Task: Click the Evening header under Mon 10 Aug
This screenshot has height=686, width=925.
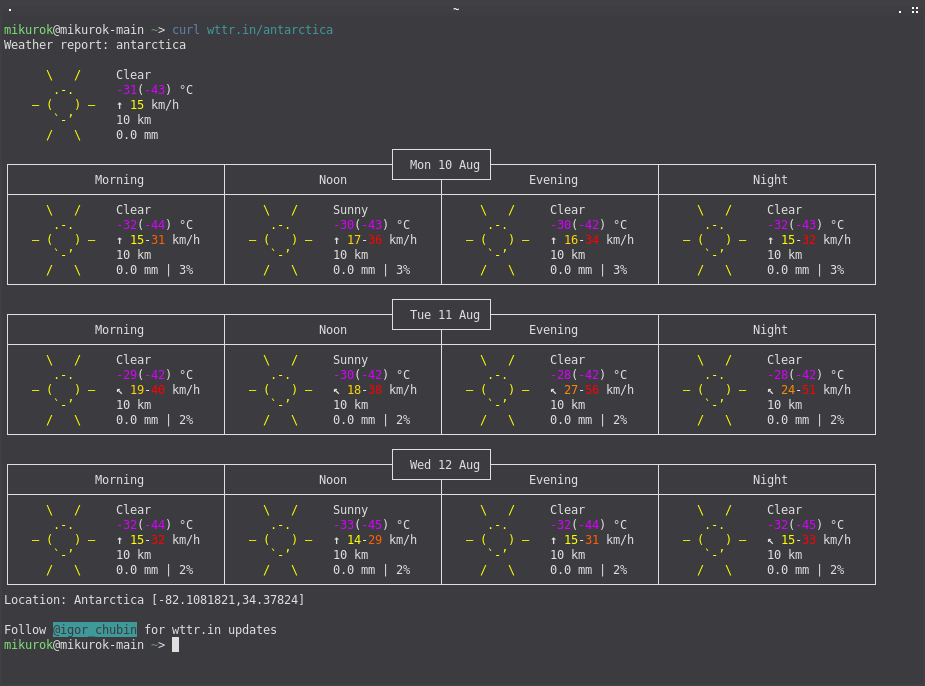Action: [x=553, y=180]
